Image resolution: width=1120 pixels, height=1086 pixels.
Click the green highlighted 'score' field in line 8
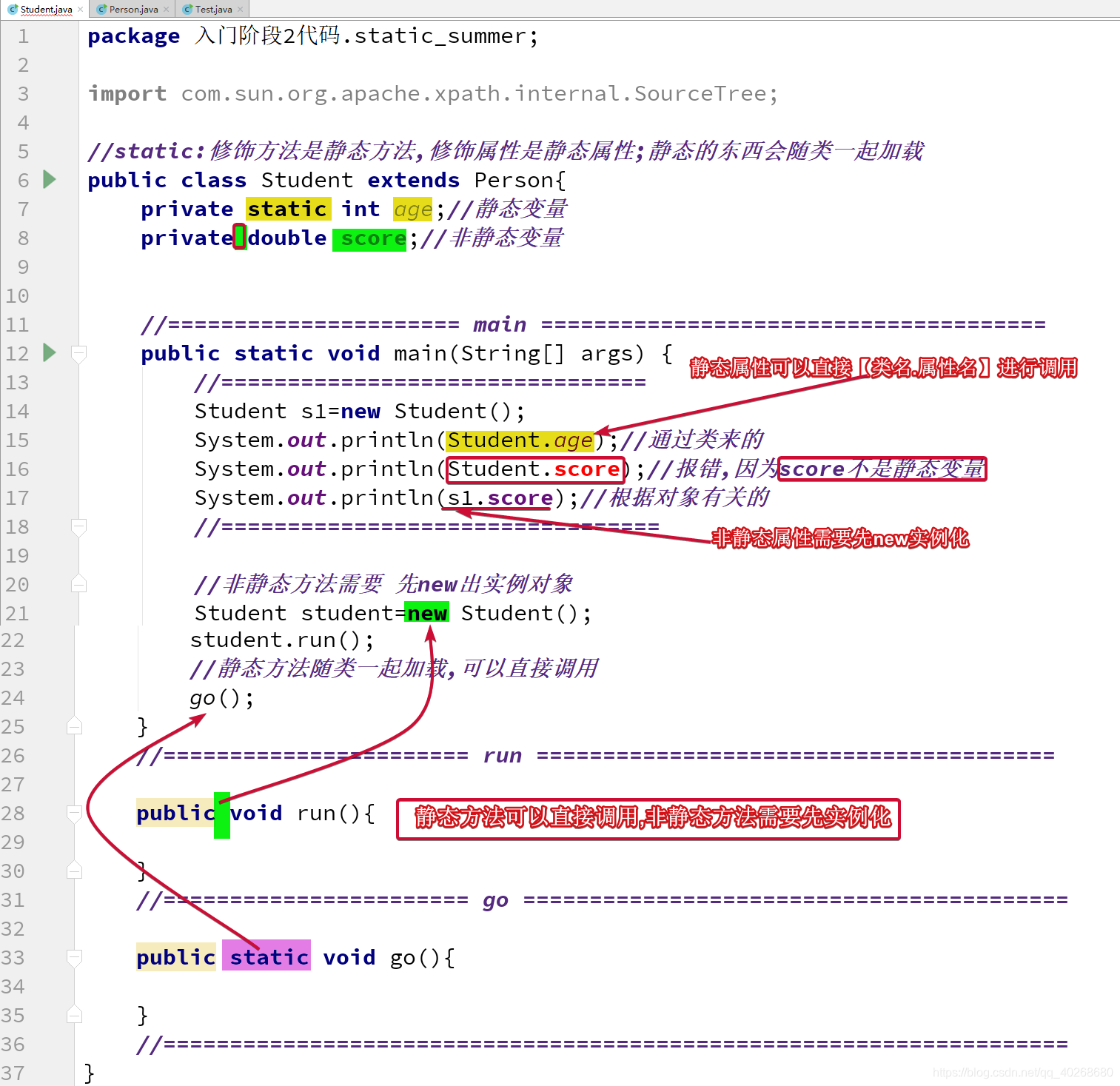pyautogui.click(x=369, y=238)
